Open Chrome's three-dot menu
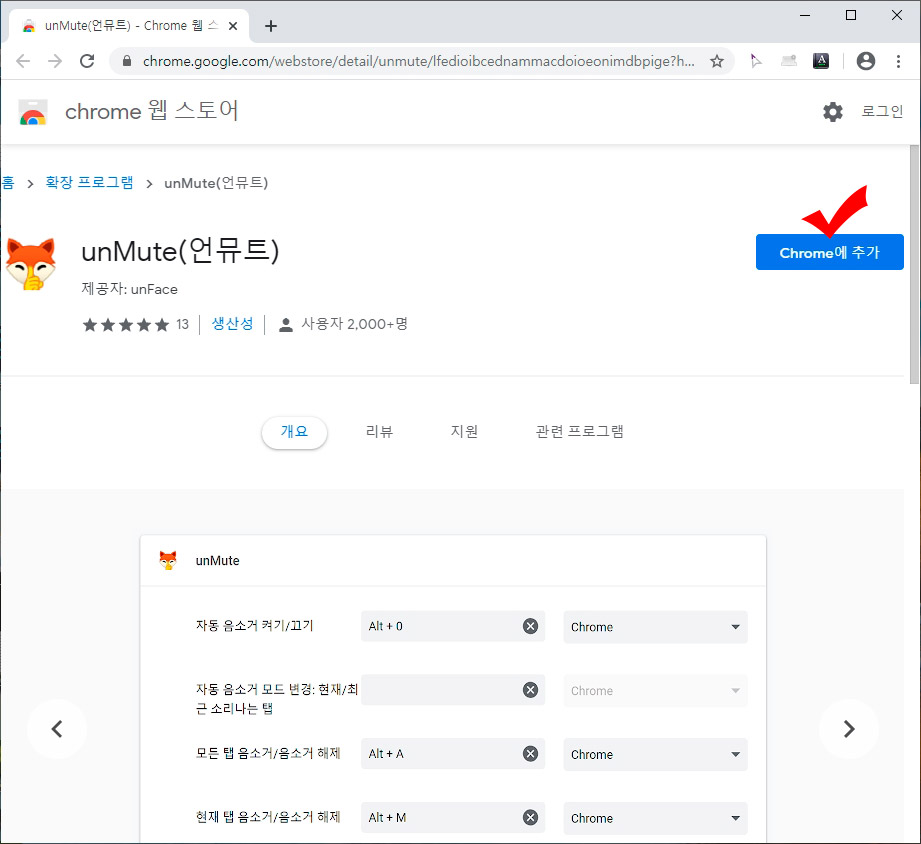The width and height of the screenshot is (921, 844). tap(898, 61)
